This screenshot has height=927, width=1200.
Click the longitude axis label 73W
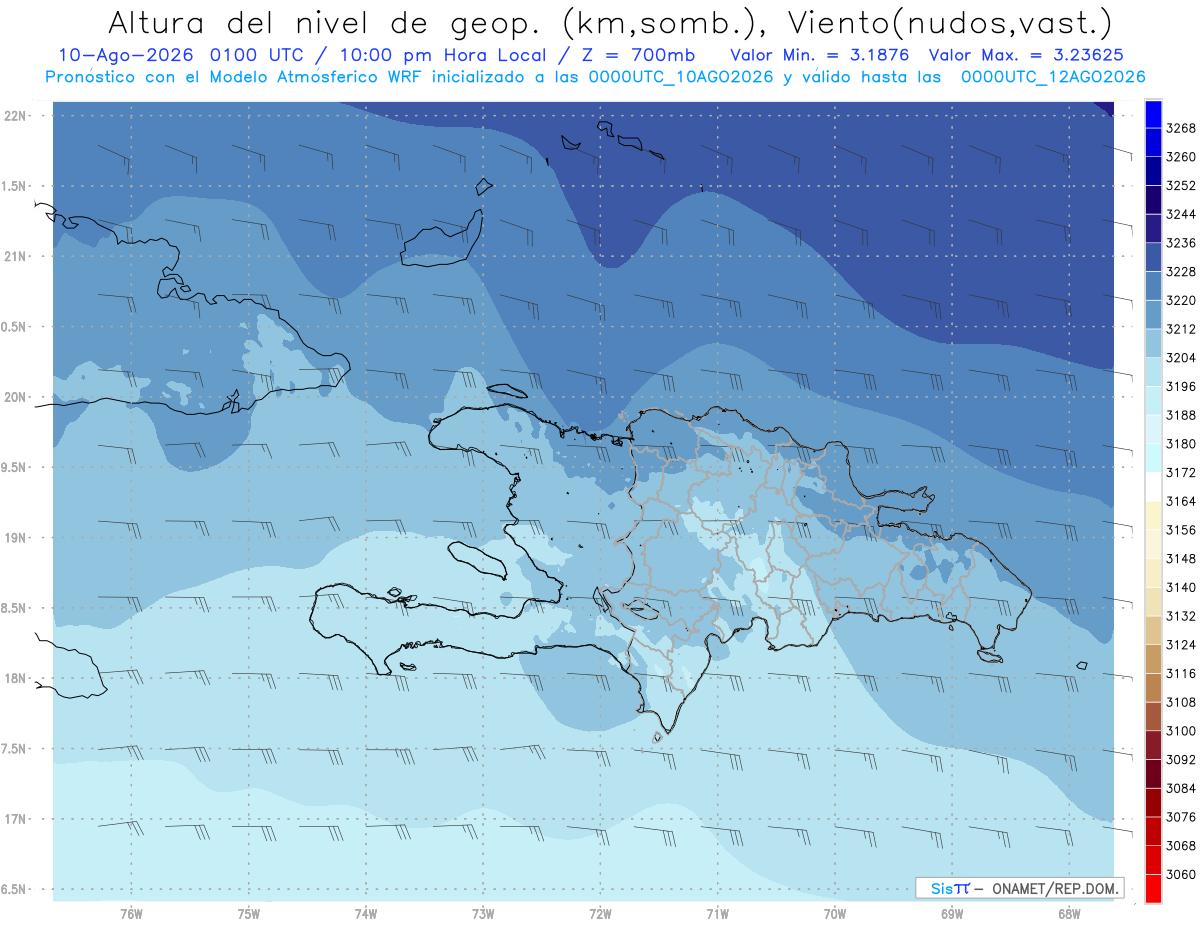pyautogui.click(x=483, y=914)
